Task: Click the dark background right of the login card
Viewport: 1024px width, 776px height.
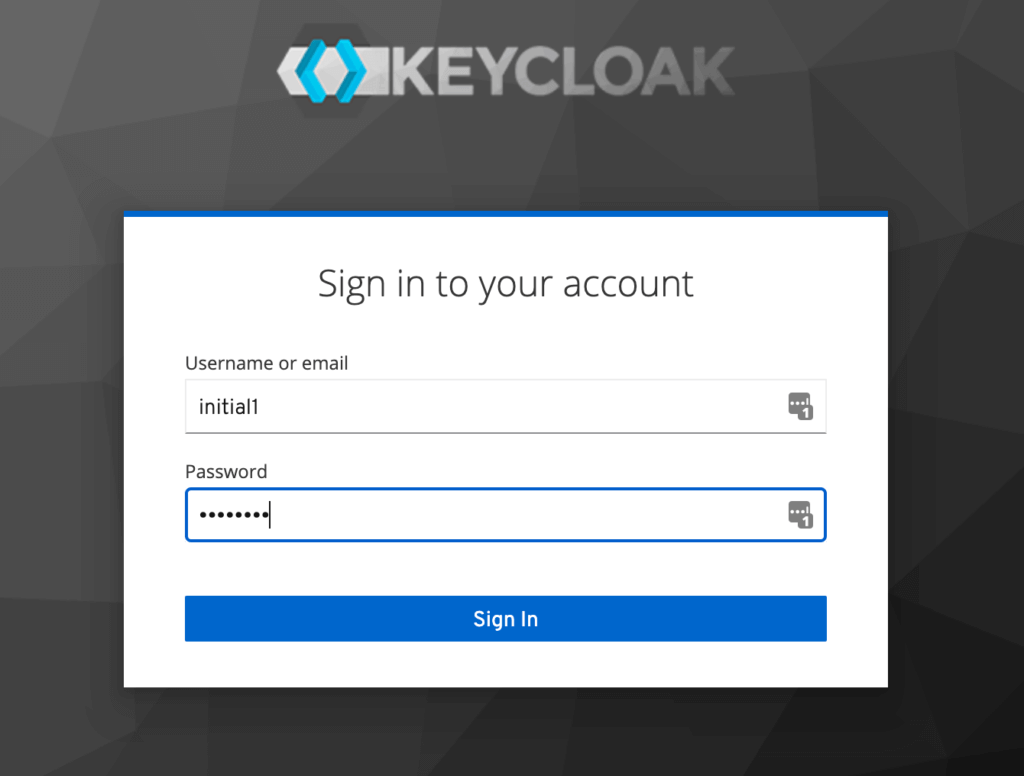Action: click(x=956, y=451)
